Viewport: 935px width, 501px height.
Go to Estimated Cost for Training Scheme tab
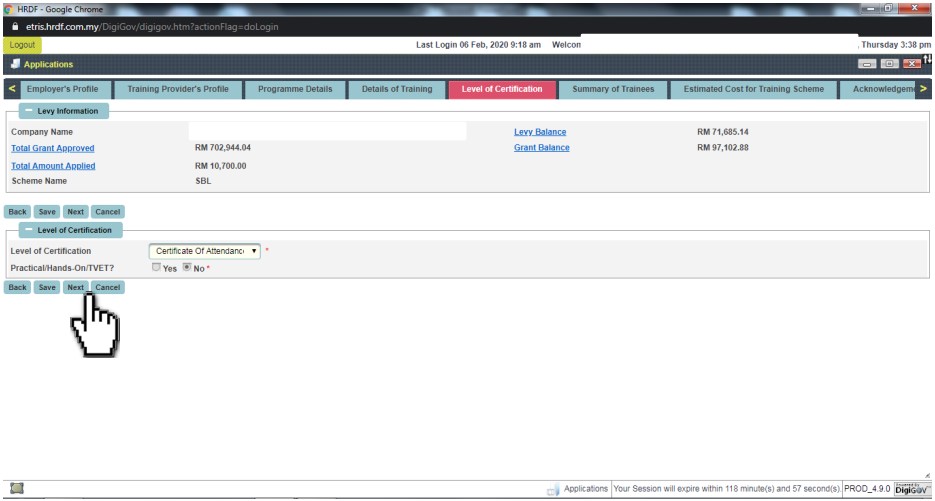pos(753,89)
